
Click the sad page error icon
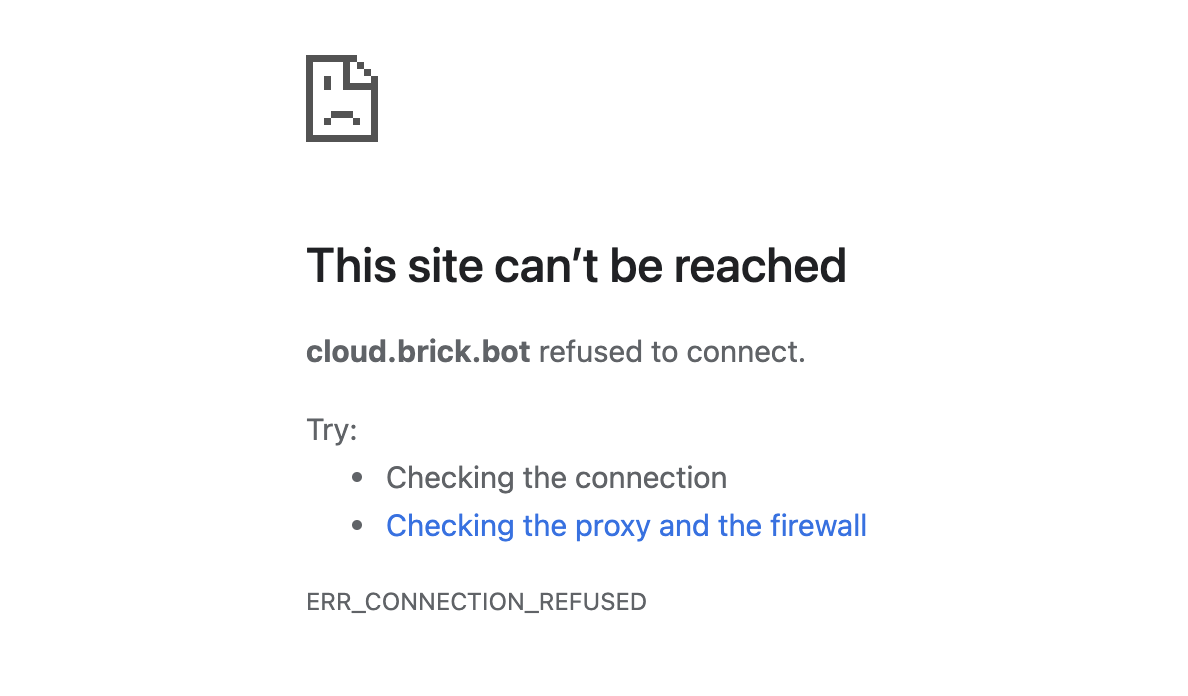(x=342, y=98)
